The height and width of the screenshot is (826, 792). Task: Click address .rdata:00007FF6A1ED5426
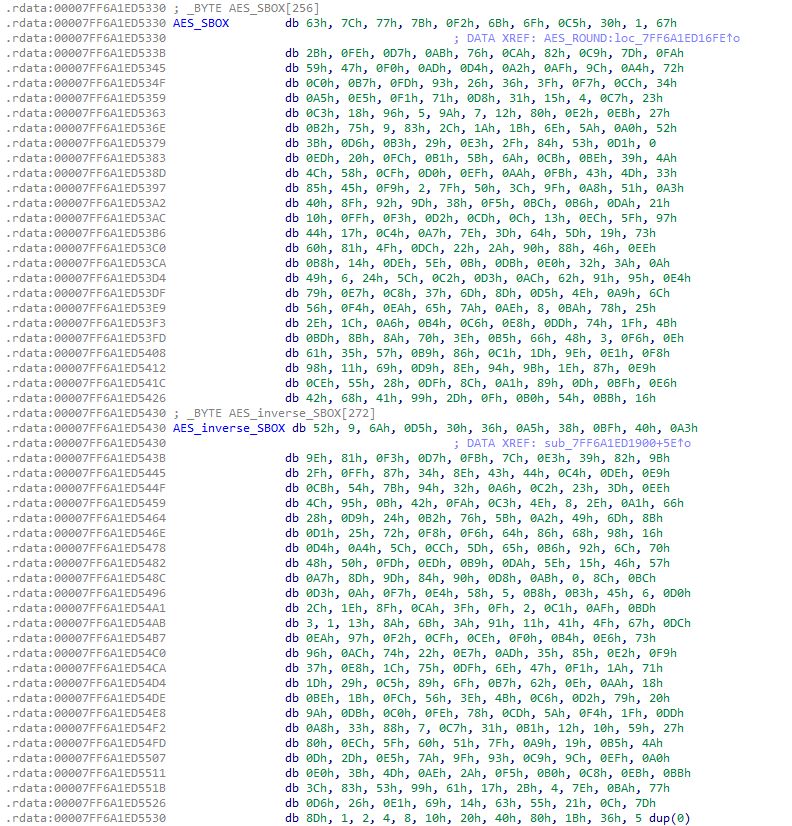point(85,399)
